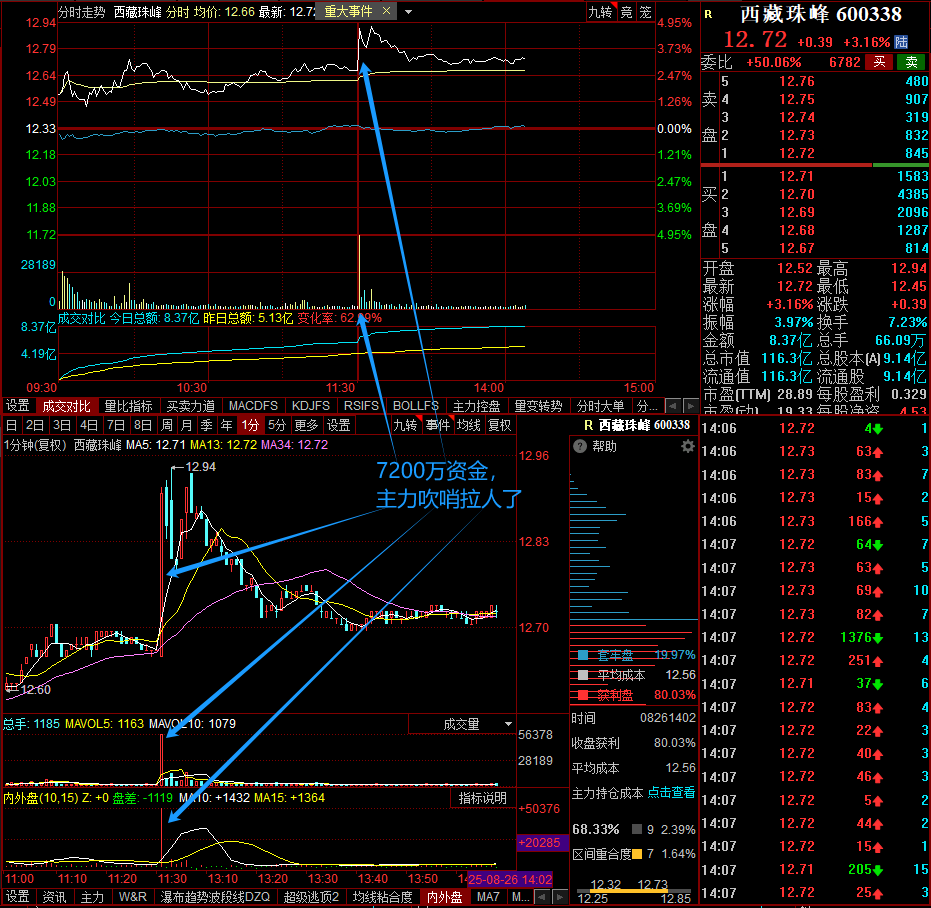Open dropdown arrow next to 重大事件
The height and width of the screenshot is (908, 931).
[408, 11]
